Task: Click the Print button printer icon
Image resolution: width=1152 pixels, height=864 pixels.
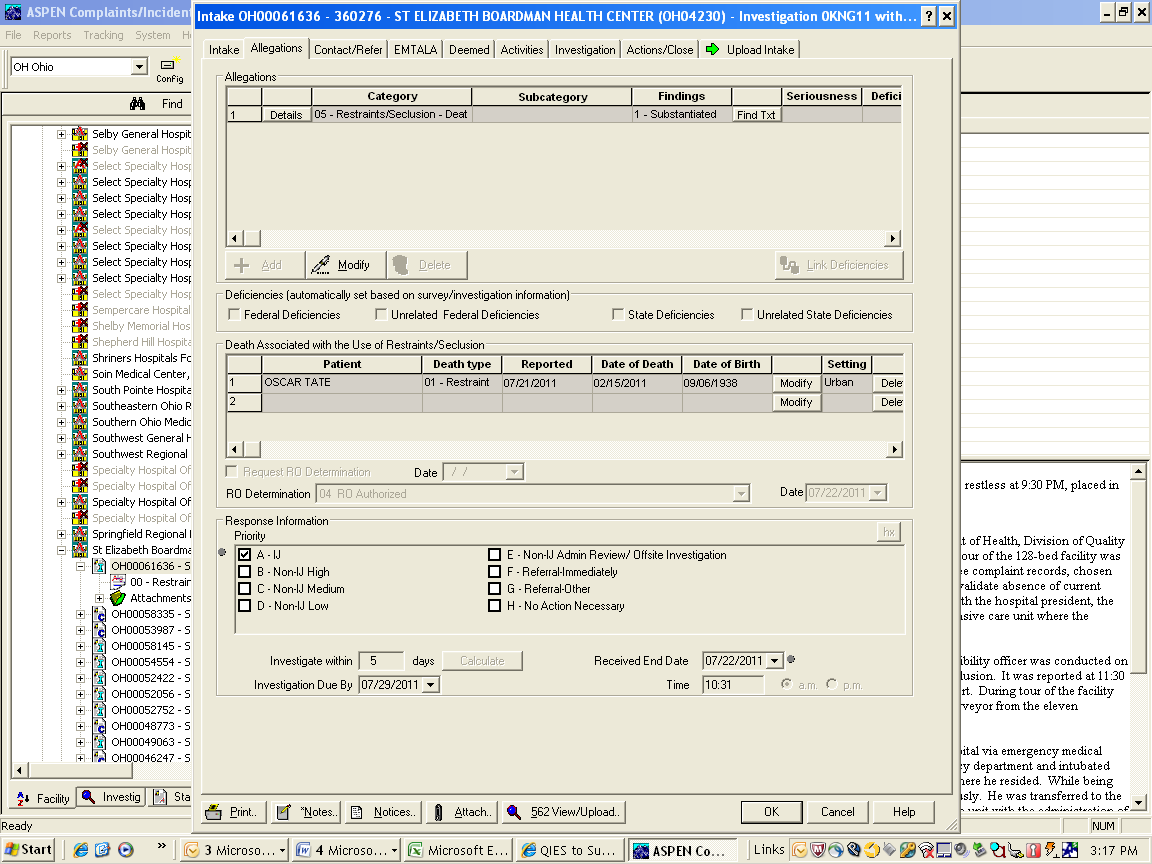Action: click(214, 812)
